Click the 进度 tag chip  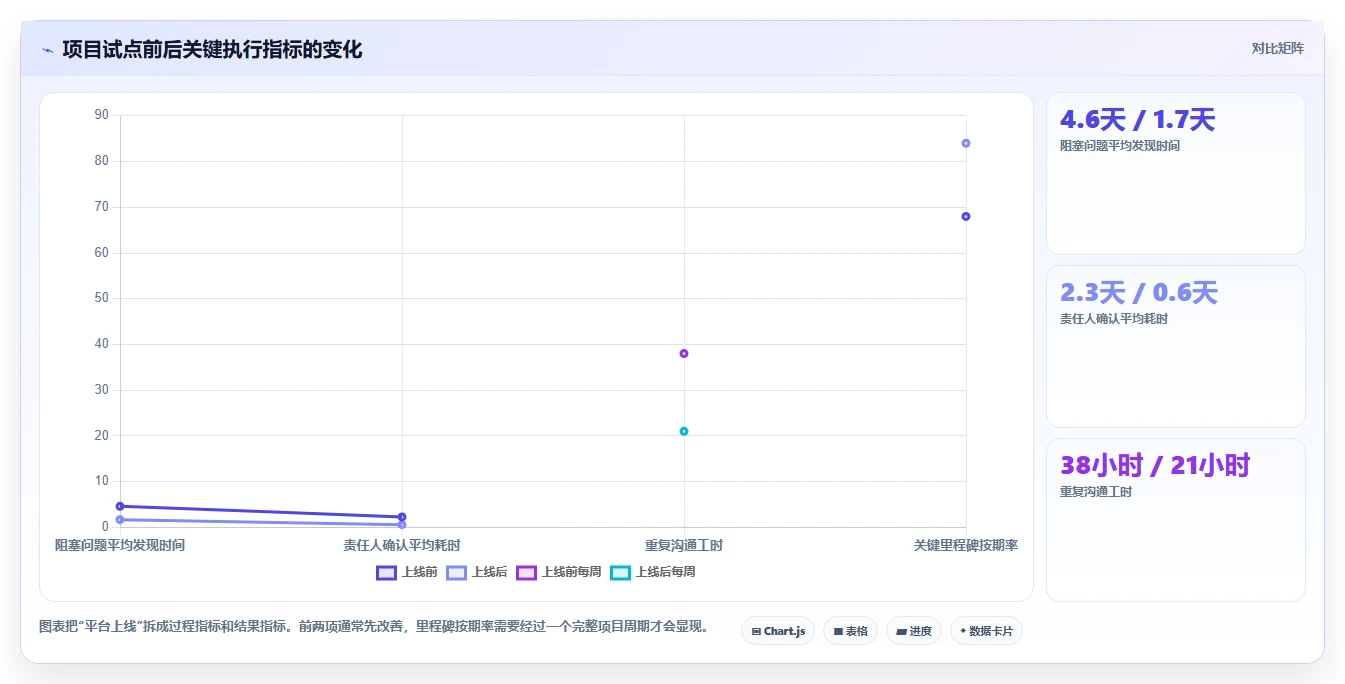[914, 631]
